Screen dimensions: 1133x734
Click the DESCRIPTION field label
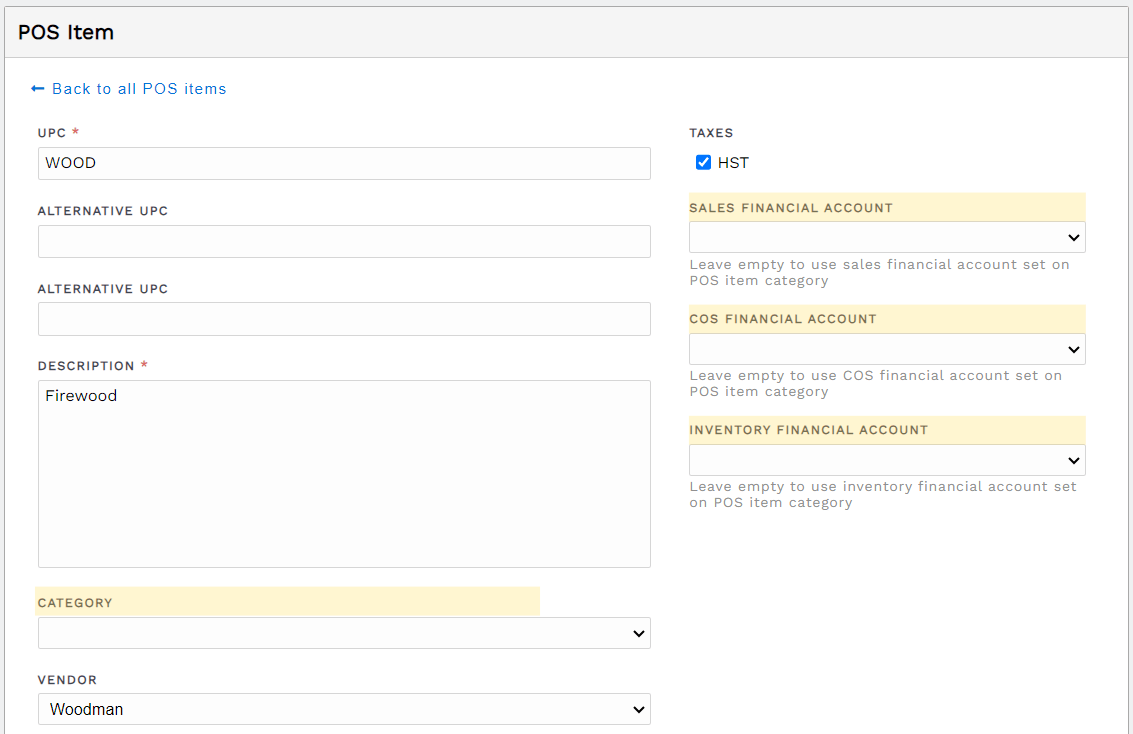click(x=86, y=366)
